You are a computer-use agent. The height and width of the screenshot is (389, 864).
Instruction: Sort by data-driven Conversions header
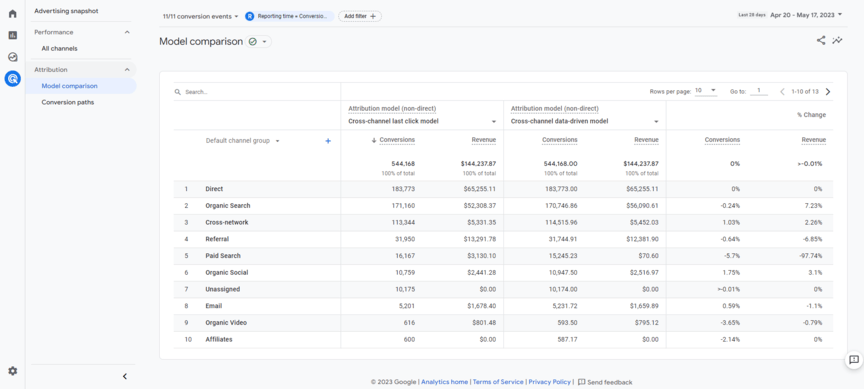click(x=560, y=140)
